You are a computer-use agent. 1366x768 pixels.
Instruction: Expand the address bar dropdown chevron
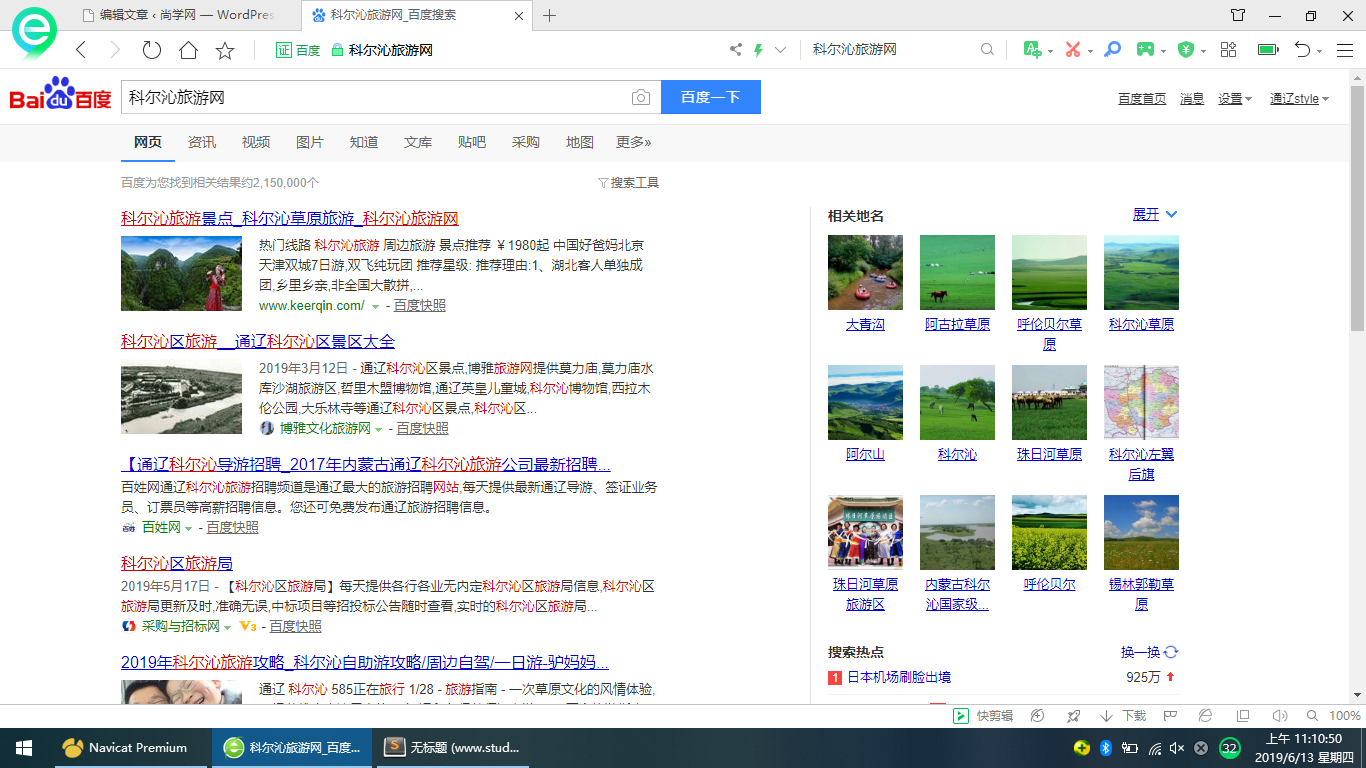point(781,50)
